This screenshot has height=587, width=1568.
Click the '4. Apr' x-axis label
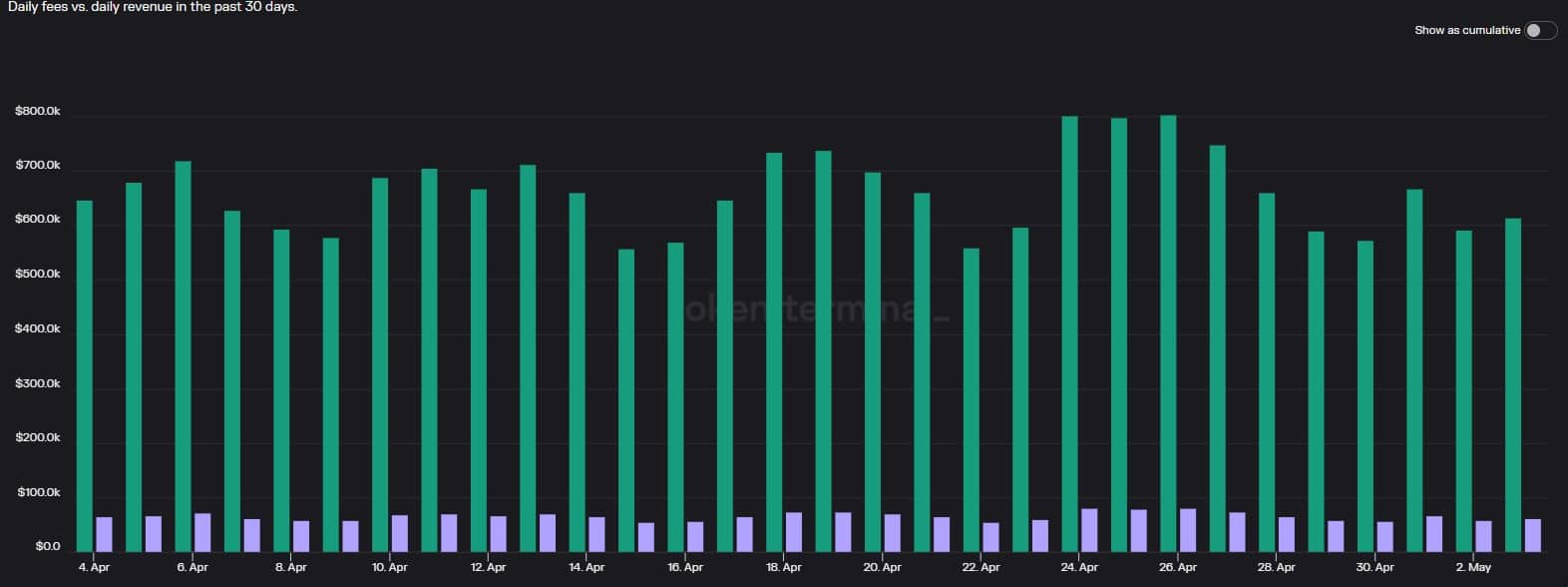click(x=94, y=567)
